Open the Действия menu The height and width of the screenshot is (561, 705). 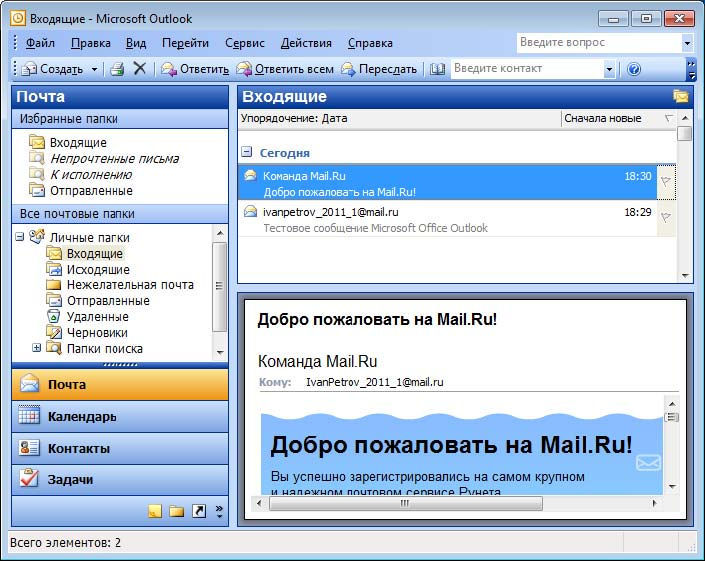point(306,43)
